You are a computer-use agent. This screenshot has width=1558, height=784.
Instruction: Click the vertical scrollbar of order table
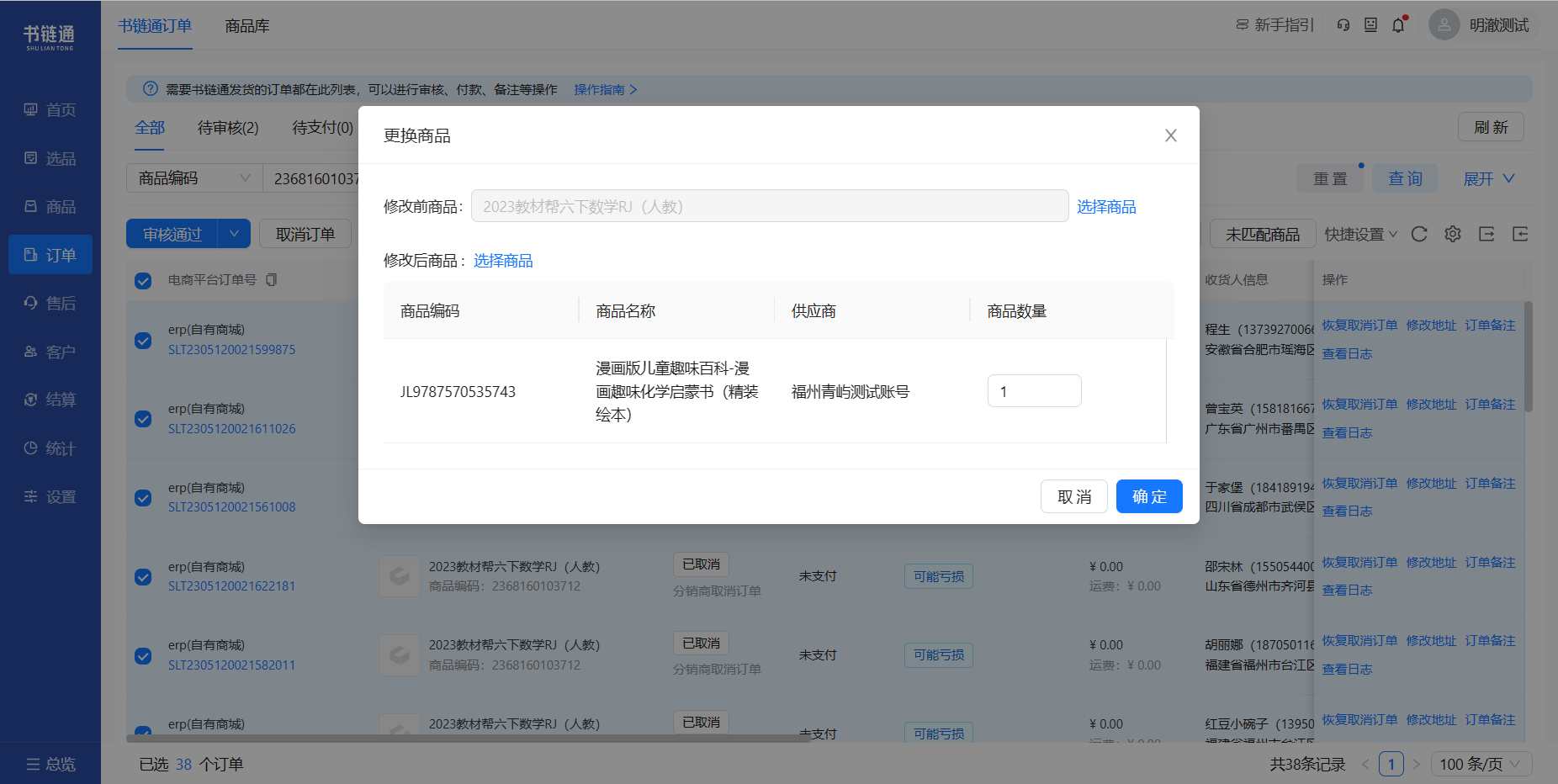coord(1528,357)
